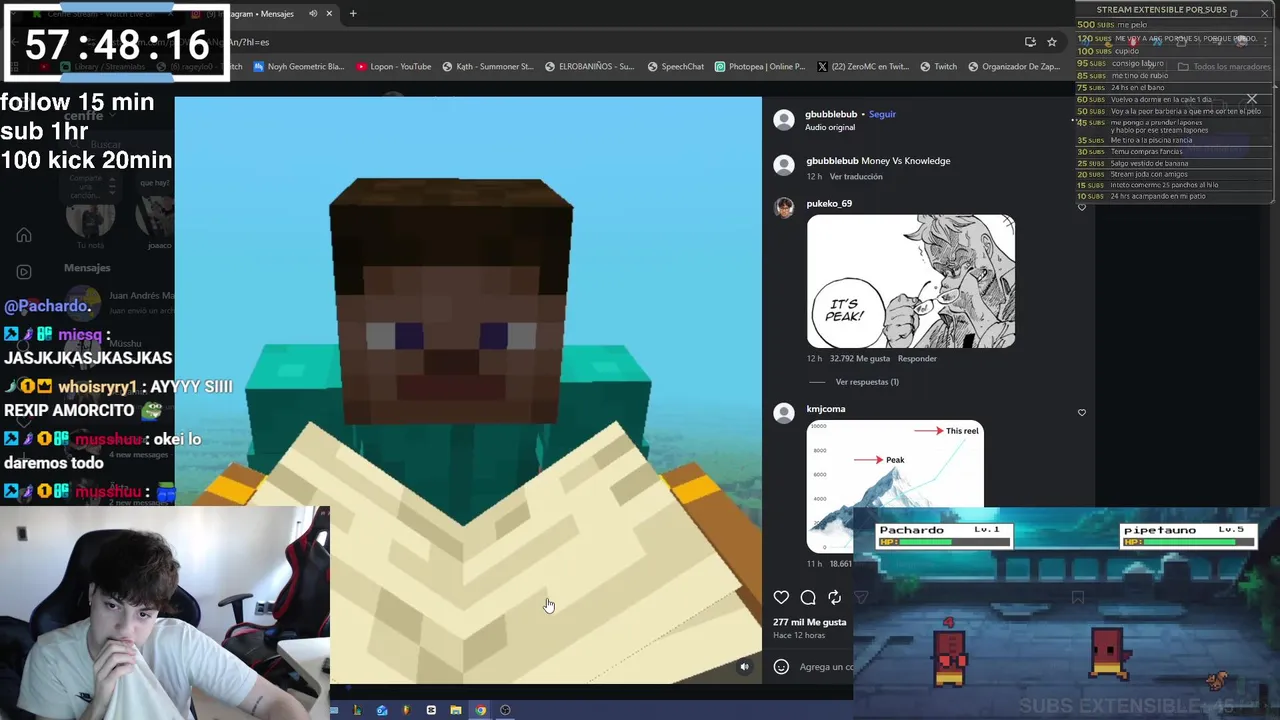Image resolution: width=1280 pixels, height=720 pixels.
Task: Open Chrome in the taskbar
Action: coord(481,710)
